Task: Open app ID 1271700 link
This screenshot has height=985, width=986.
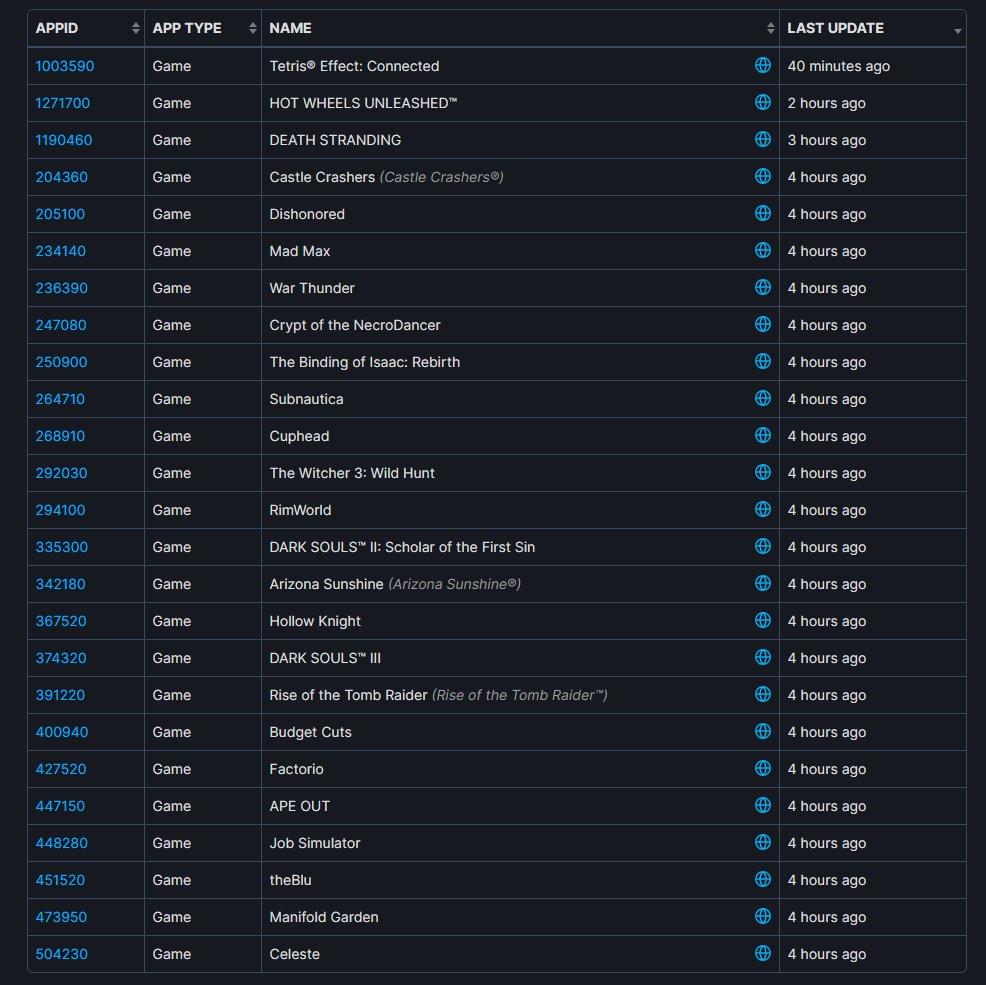Action: (x=62, y=103)
